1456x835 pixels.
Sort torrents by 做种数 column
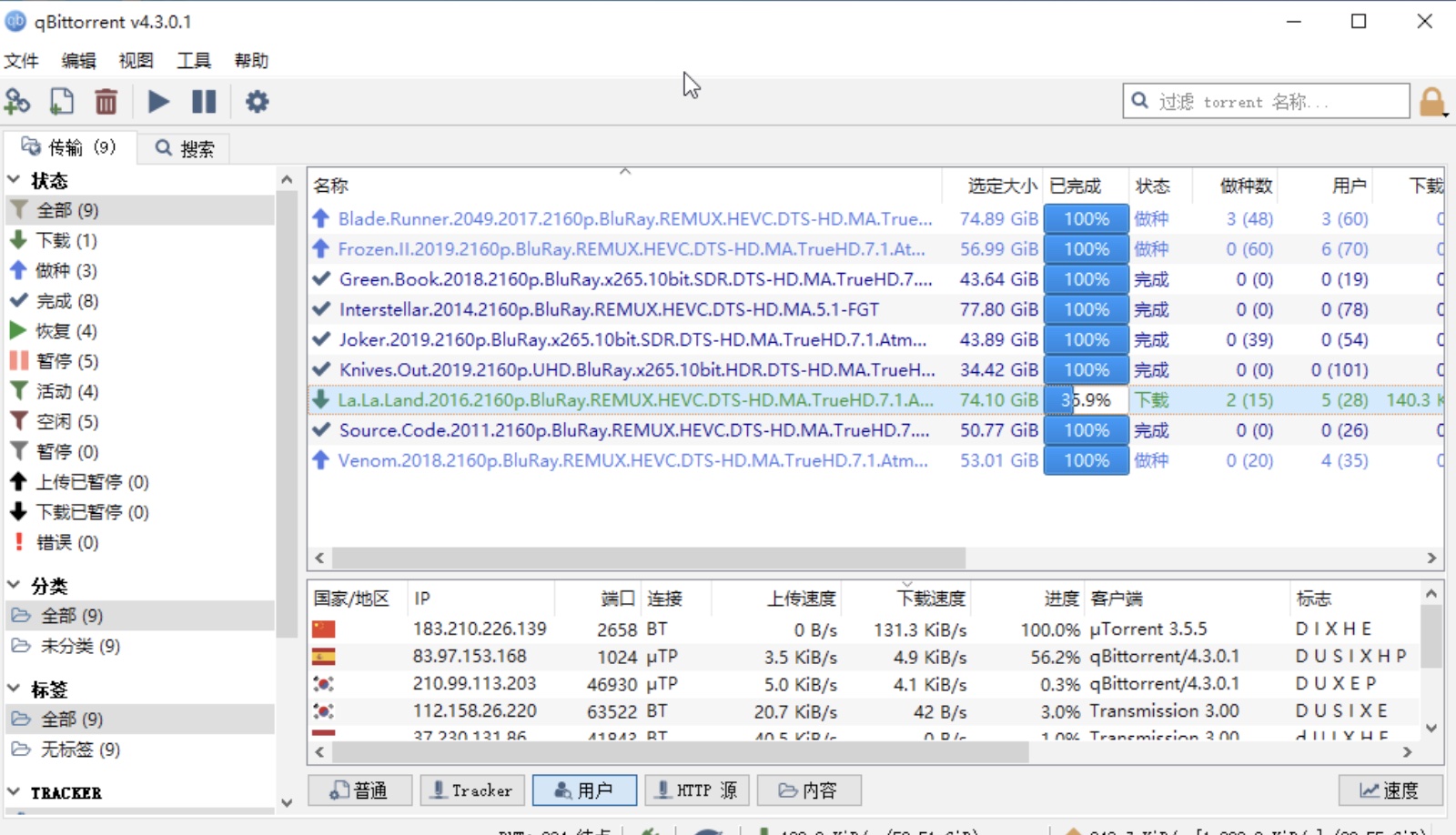pyautogui.click(x=1235, y=186)
